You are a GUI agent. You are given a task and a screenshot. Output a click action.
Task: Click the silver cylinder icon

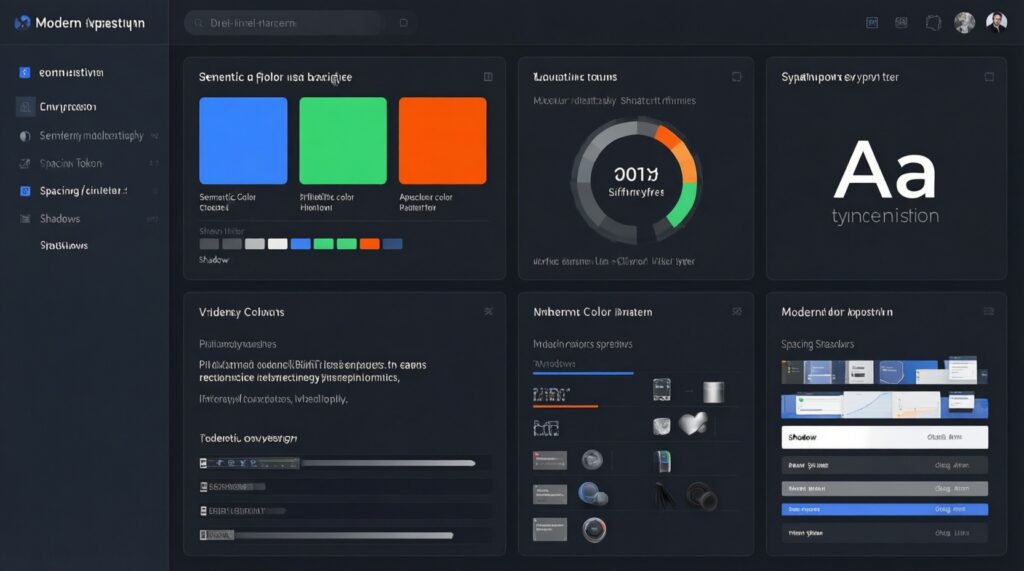tap(713, 392)
